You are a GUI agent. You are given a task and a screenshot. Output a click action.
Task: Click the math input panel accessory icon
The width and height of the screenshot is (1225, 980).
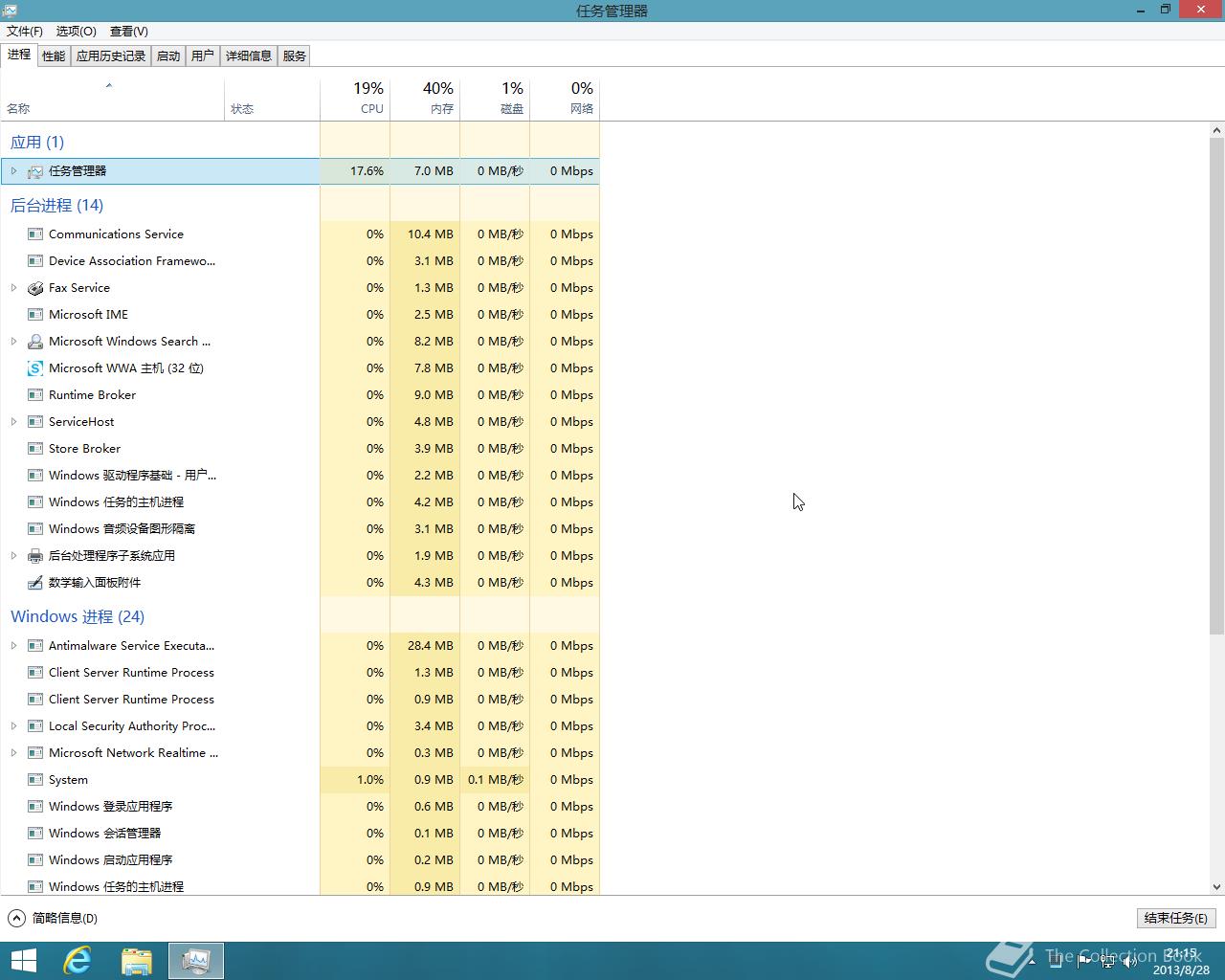coord(35,583)
